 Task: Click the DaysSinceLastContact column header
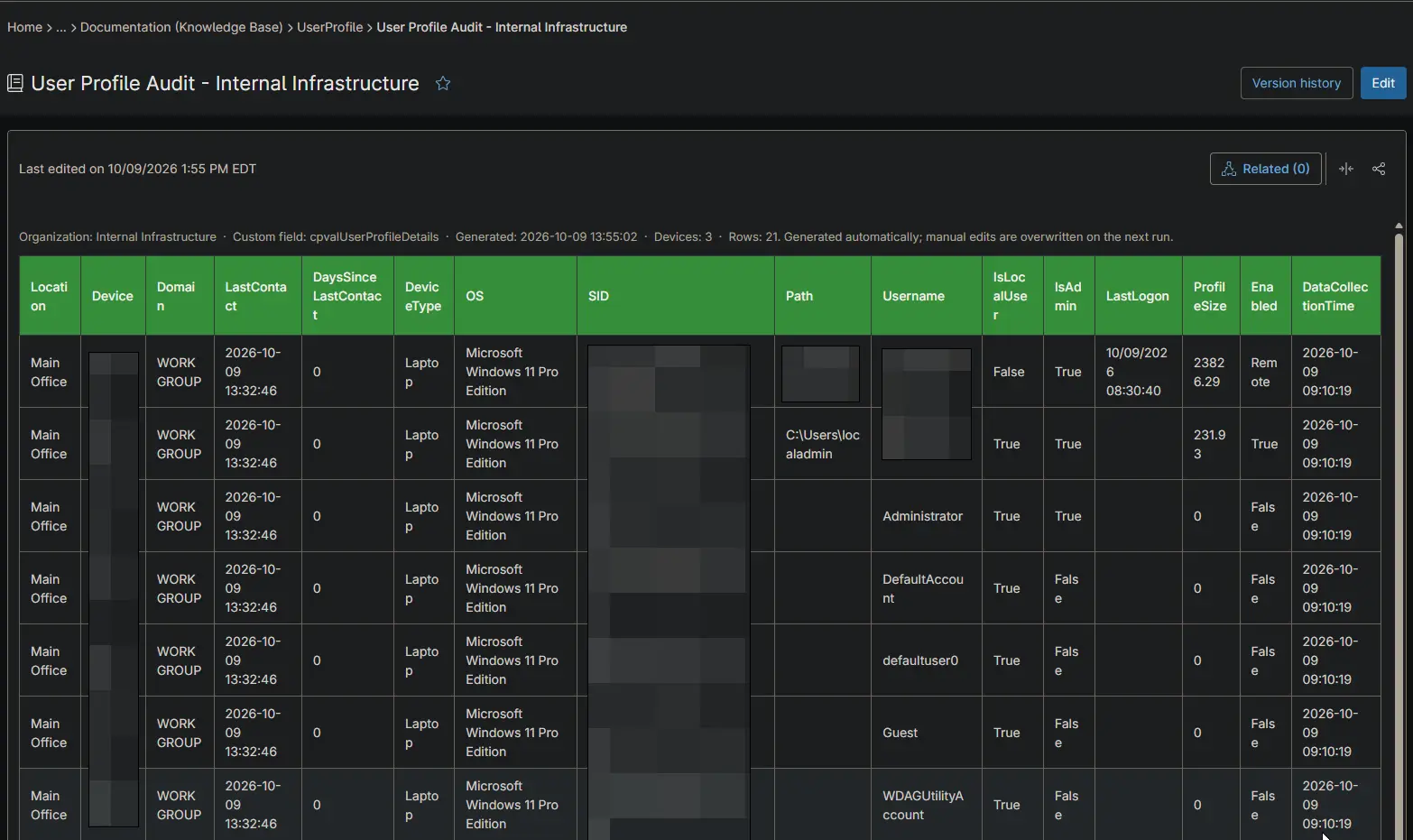(348, 296)
